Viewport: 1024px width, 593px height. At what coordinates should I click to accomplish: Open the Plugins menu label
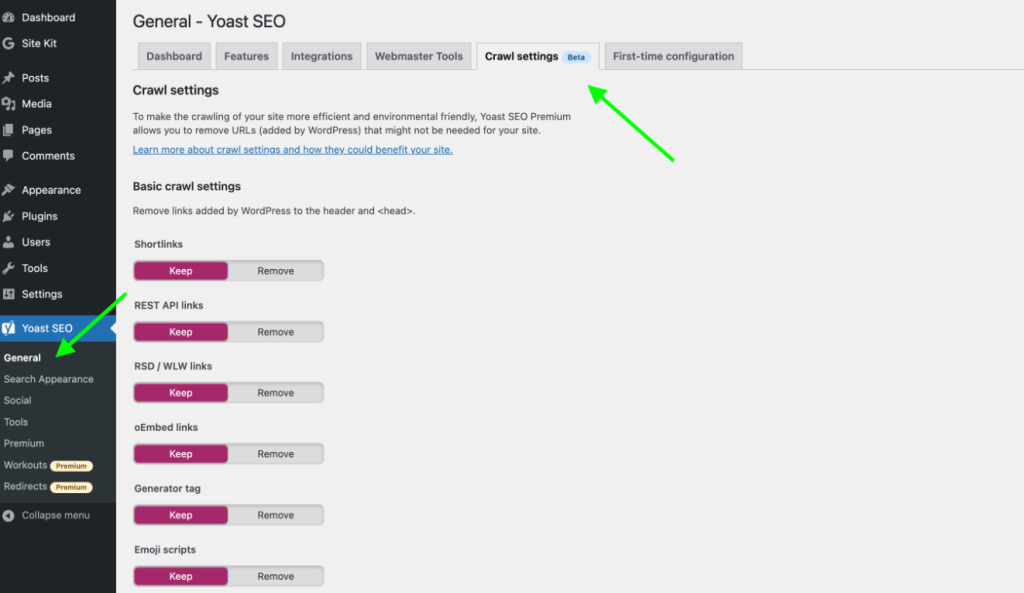[x=39, y=216]
